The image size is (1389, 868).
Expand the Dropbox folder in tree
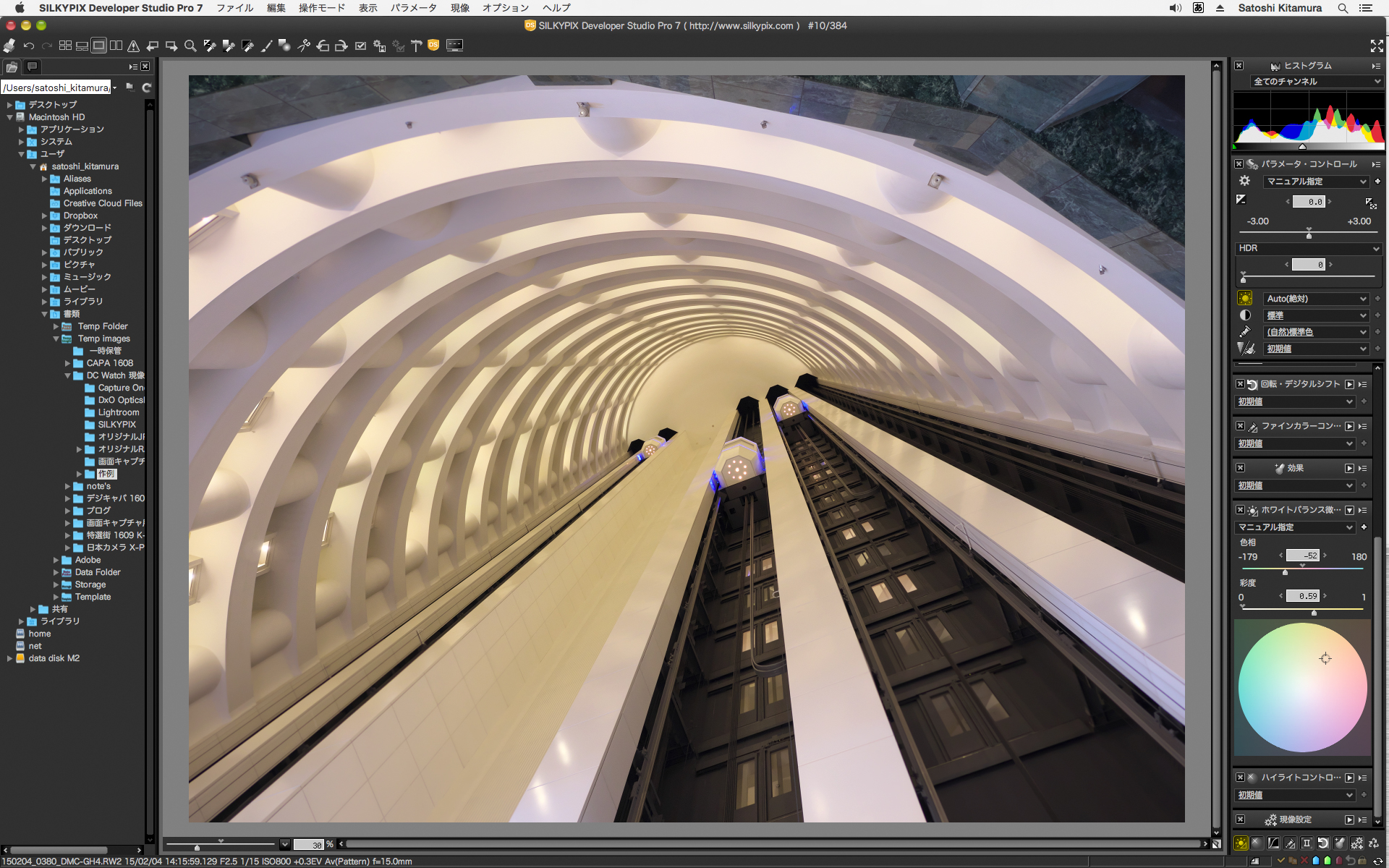coord(44,216)
